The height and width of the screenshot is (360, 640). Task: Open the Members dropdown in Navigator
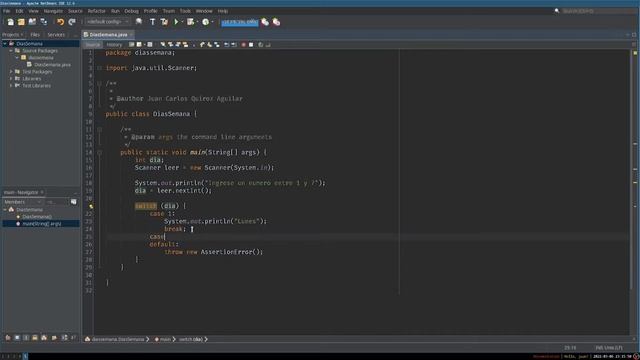(x=22, y=202)
